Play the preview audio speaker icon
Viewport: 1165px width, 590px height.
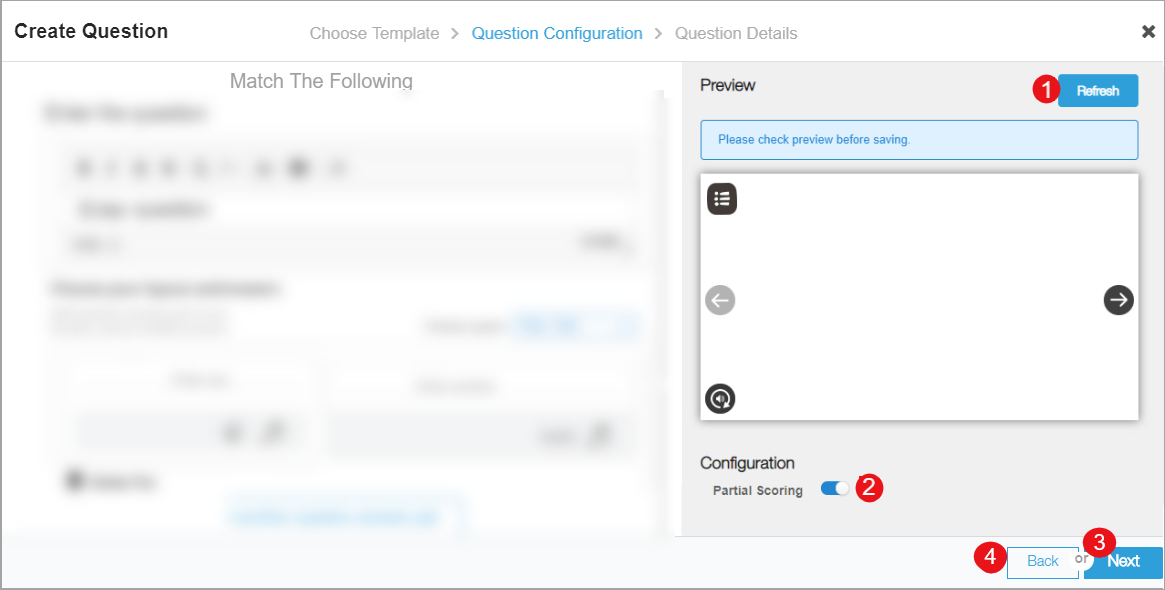coord(720,399)
